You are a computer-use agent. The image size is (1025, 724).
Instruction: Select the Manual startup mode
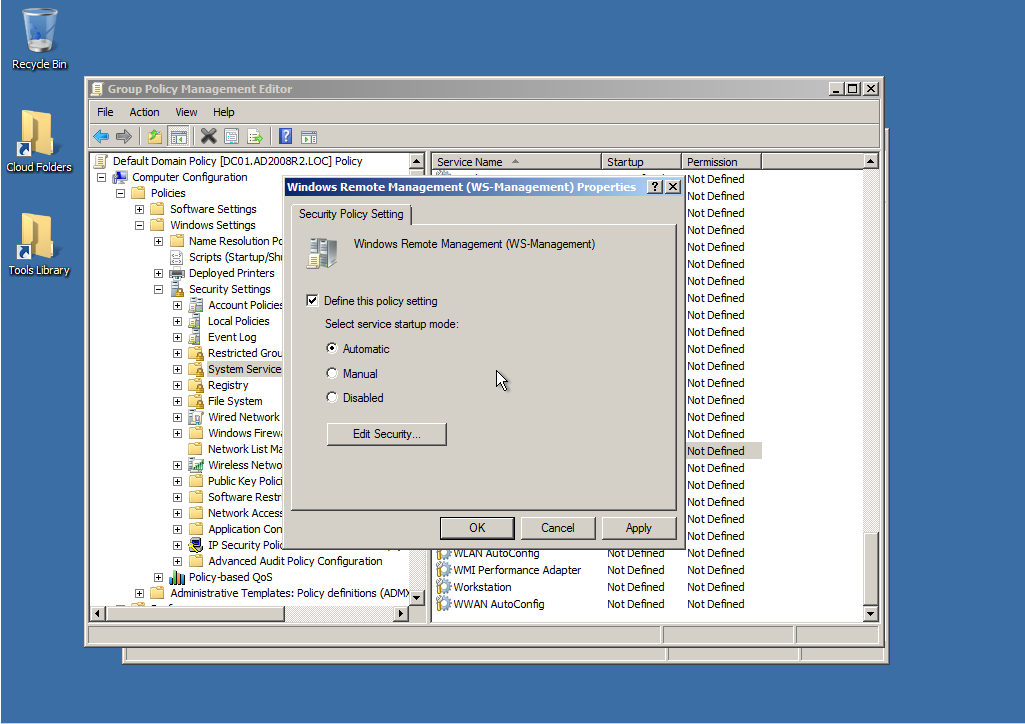333,374
